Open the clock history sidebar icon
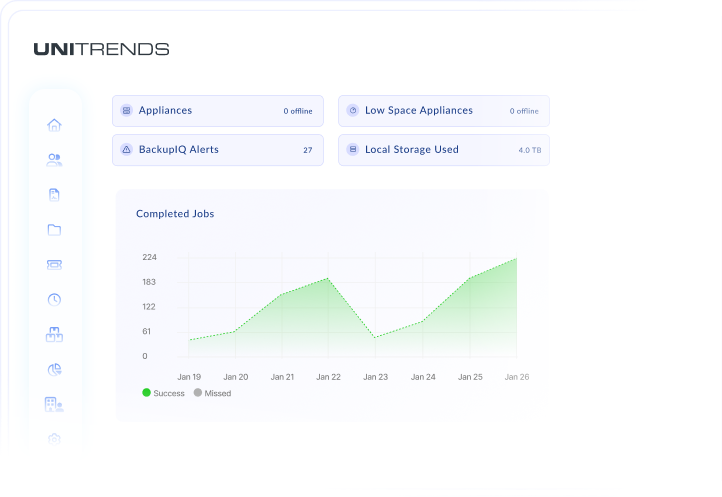The height and width of the screenshot is (497, 722). [54, 299]
